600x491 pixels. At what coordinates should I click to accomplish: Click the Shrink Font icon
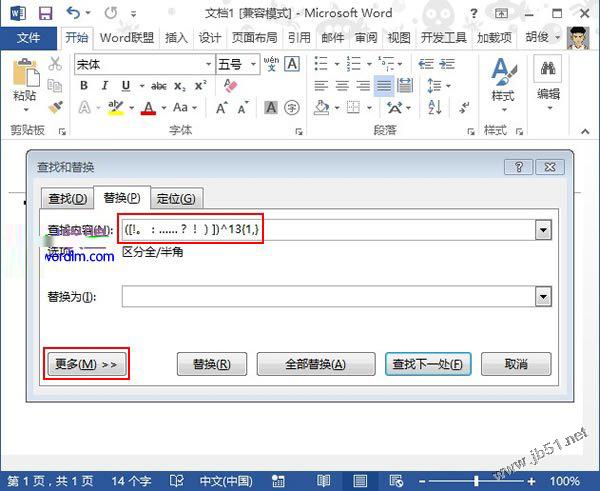tap(243, 108)
